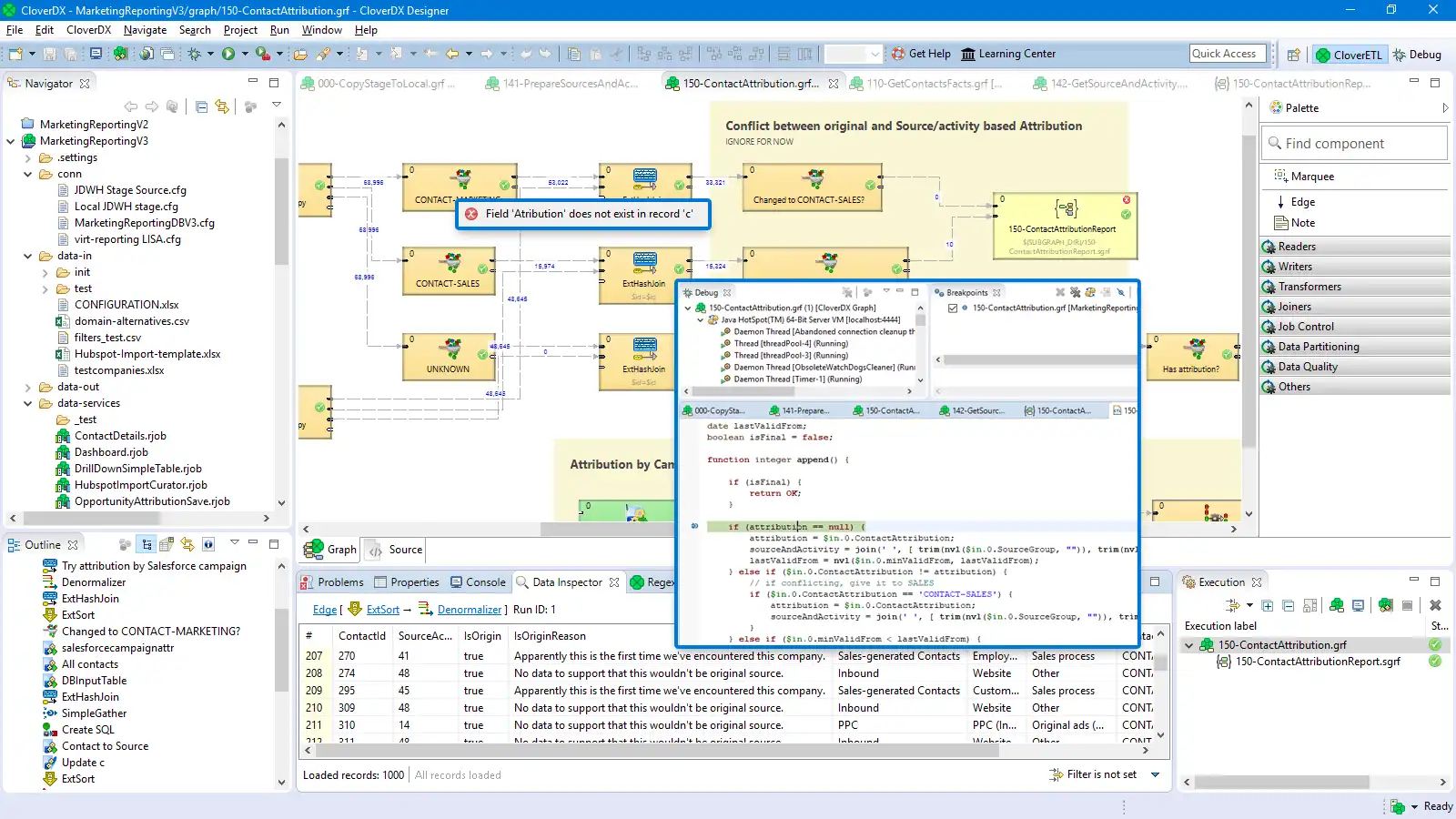
Task: Click the ExtSort link in Data Inspector
Action: point(383,610)
